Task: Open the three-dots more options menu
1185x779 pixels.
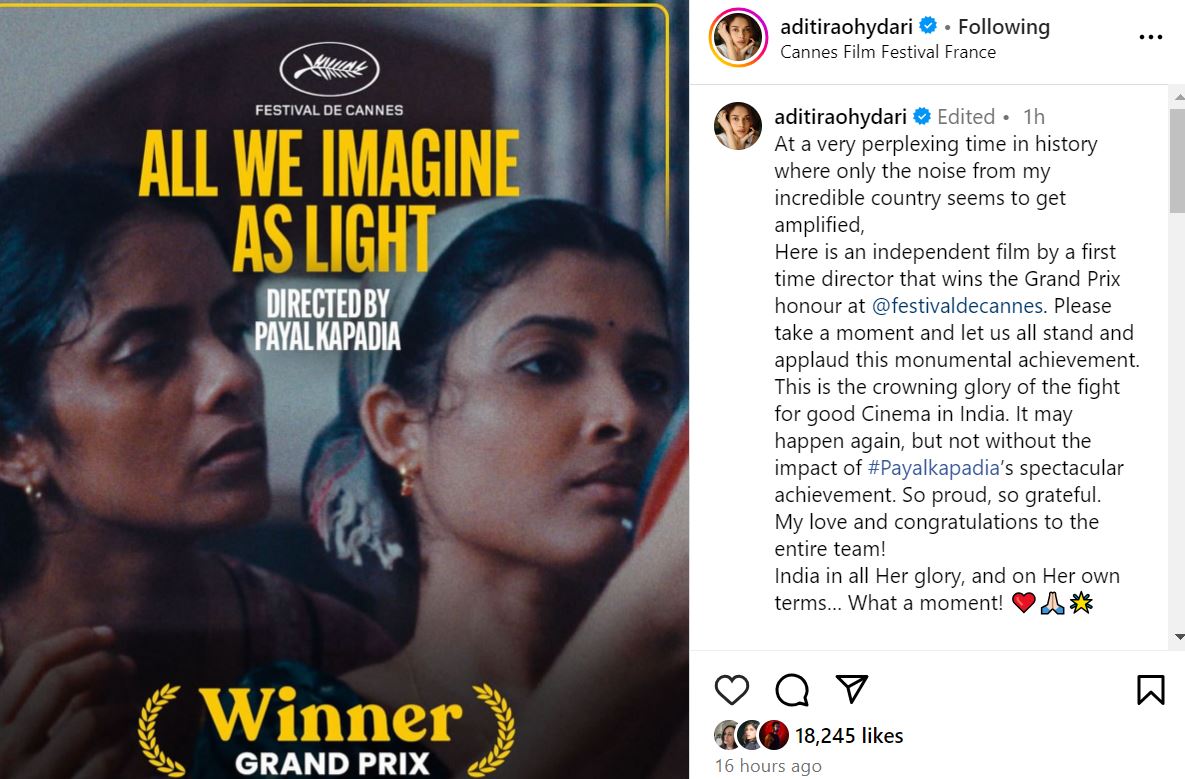Action: point(1150,37)
